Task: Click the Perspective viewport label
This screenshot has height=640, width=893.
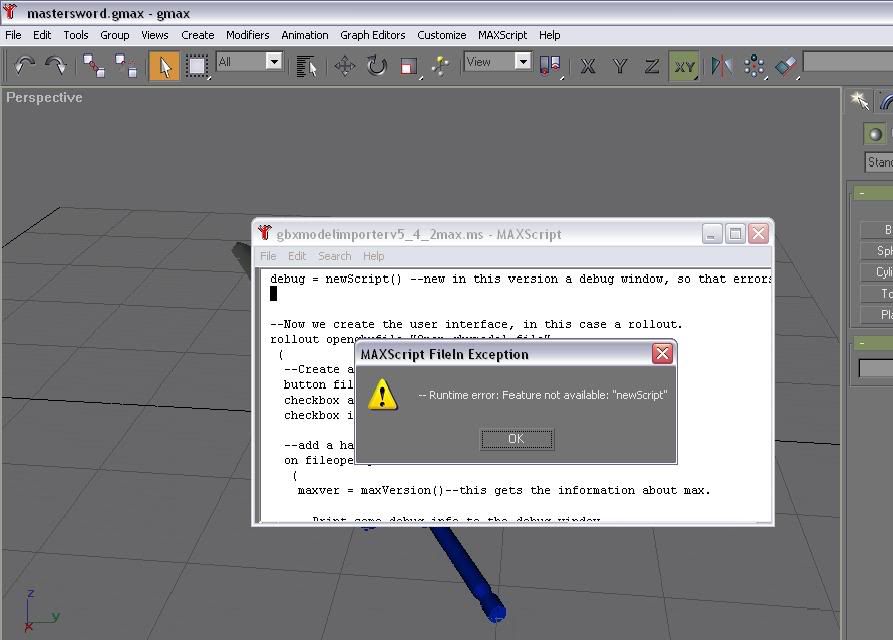Action: pos(44,97)
